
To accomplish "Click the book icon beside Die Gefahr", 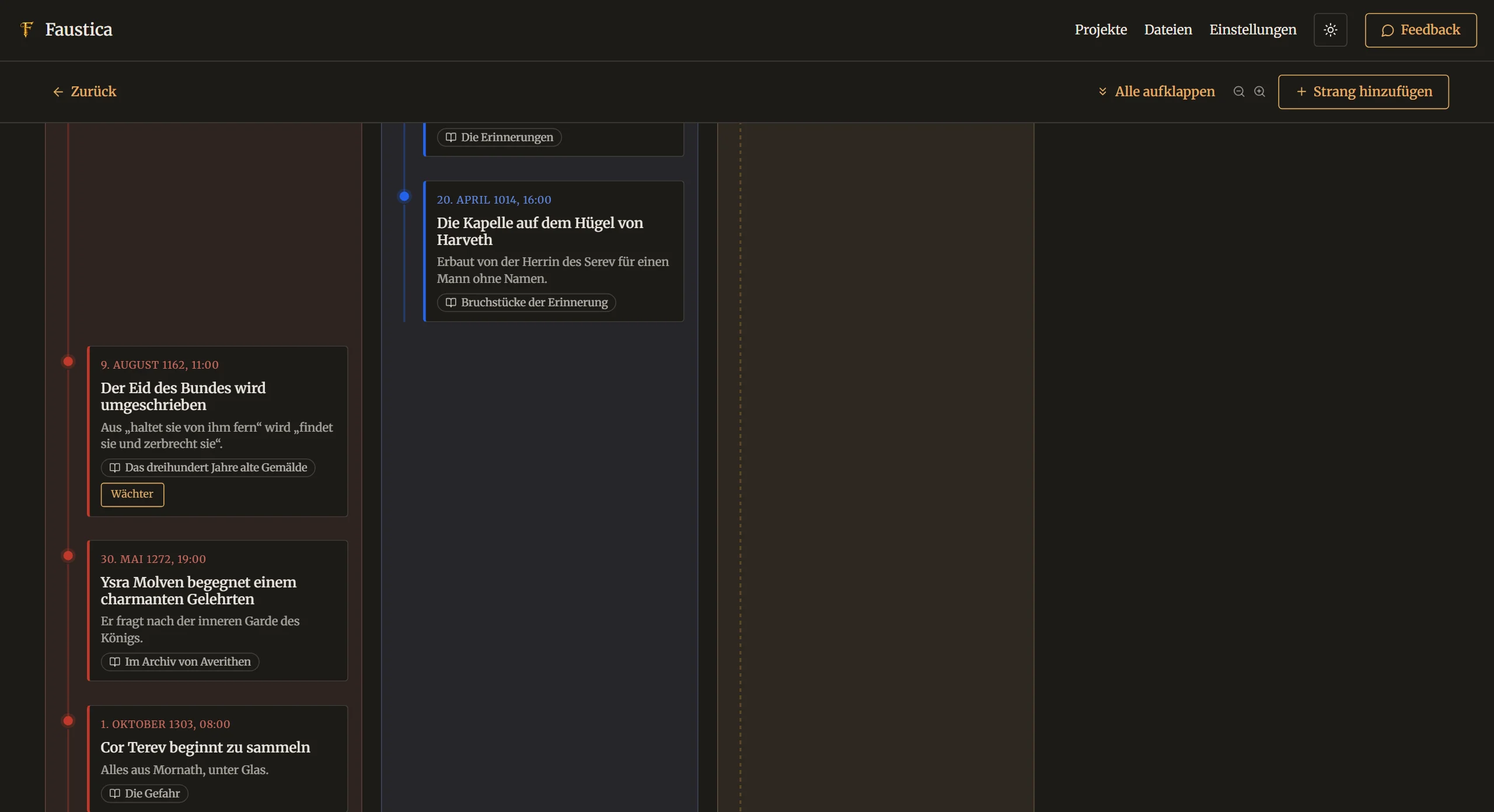I will pyautogui.click(x=115, y=793).
